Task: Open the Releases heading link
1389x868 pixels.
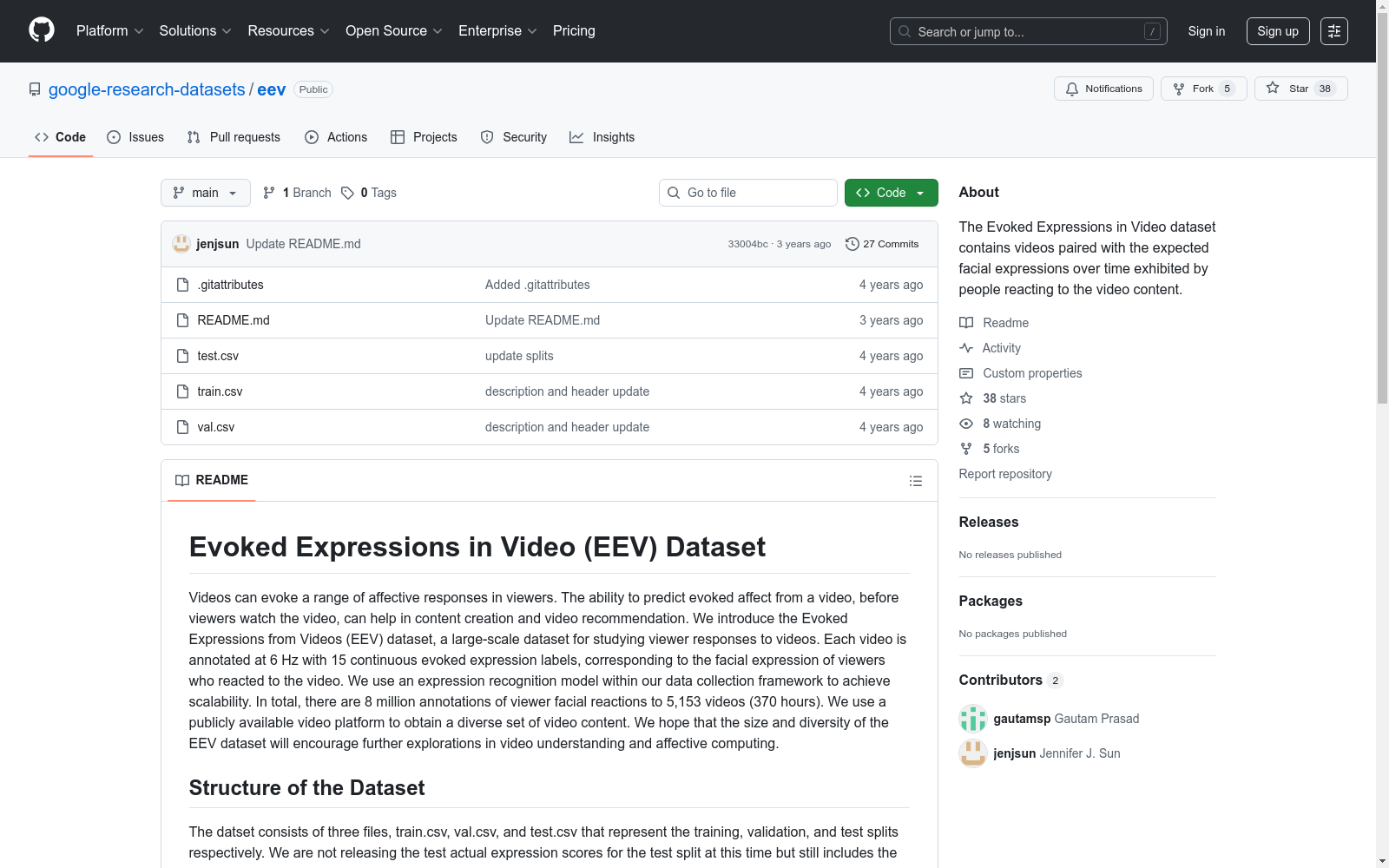Action: 989,522
